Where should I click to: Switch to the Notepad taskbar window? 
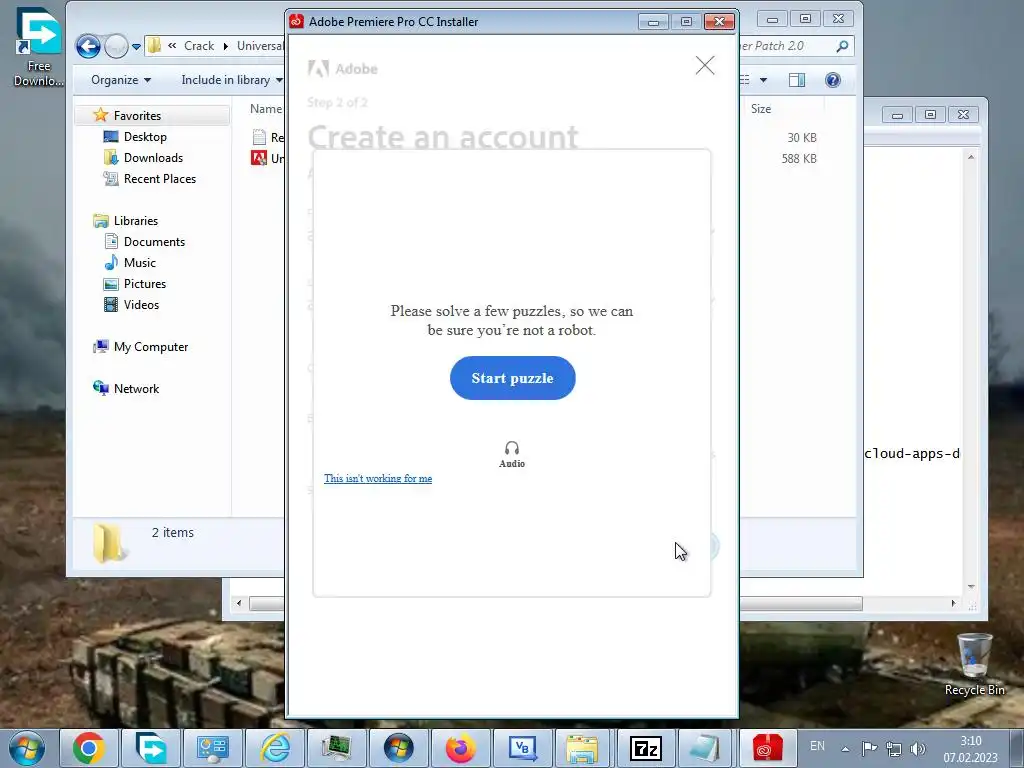click(x=705, y=748)
